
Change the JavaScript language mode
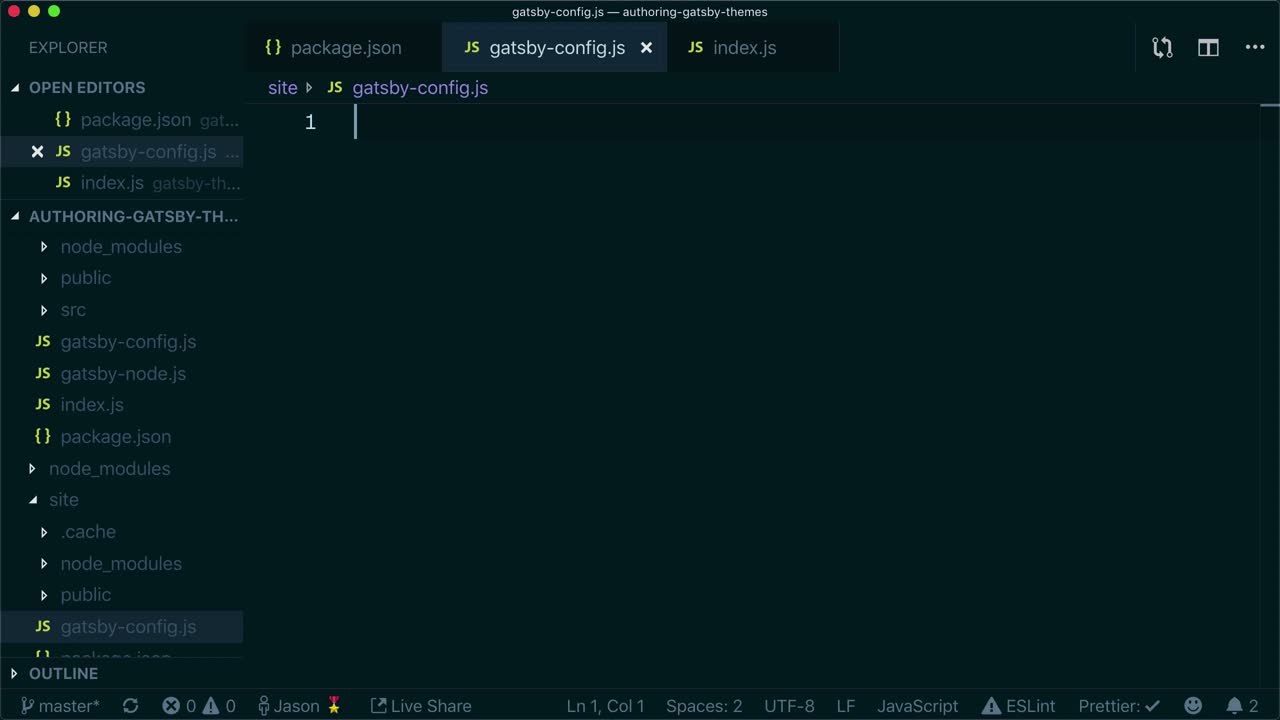917,706
